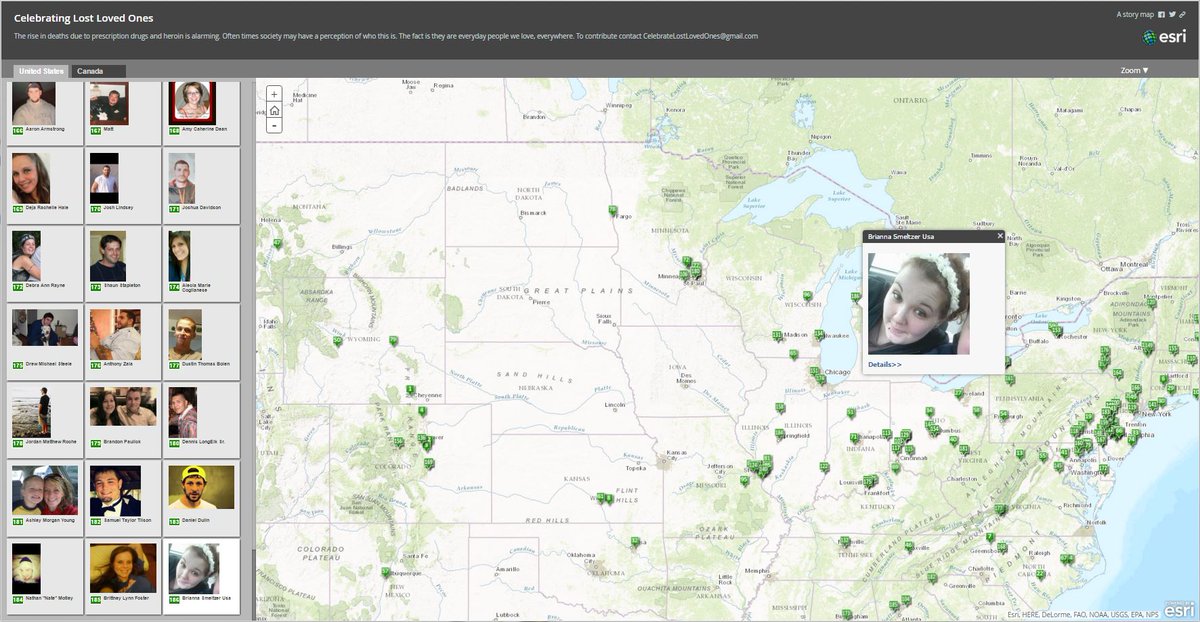Reset map to home extent

[x=274, y=110]
